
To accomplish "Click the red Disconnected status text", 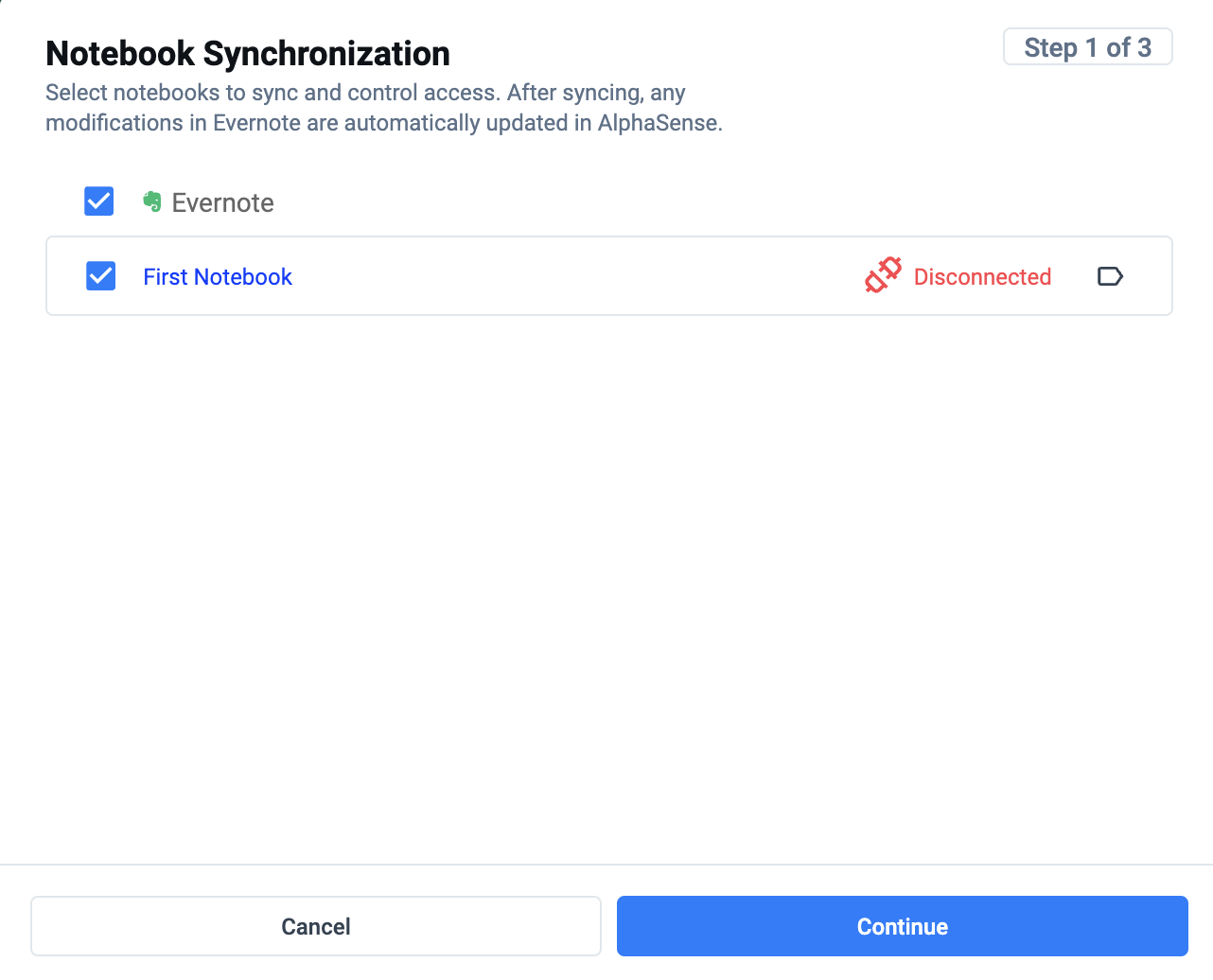I will click(x=982, y=277).
